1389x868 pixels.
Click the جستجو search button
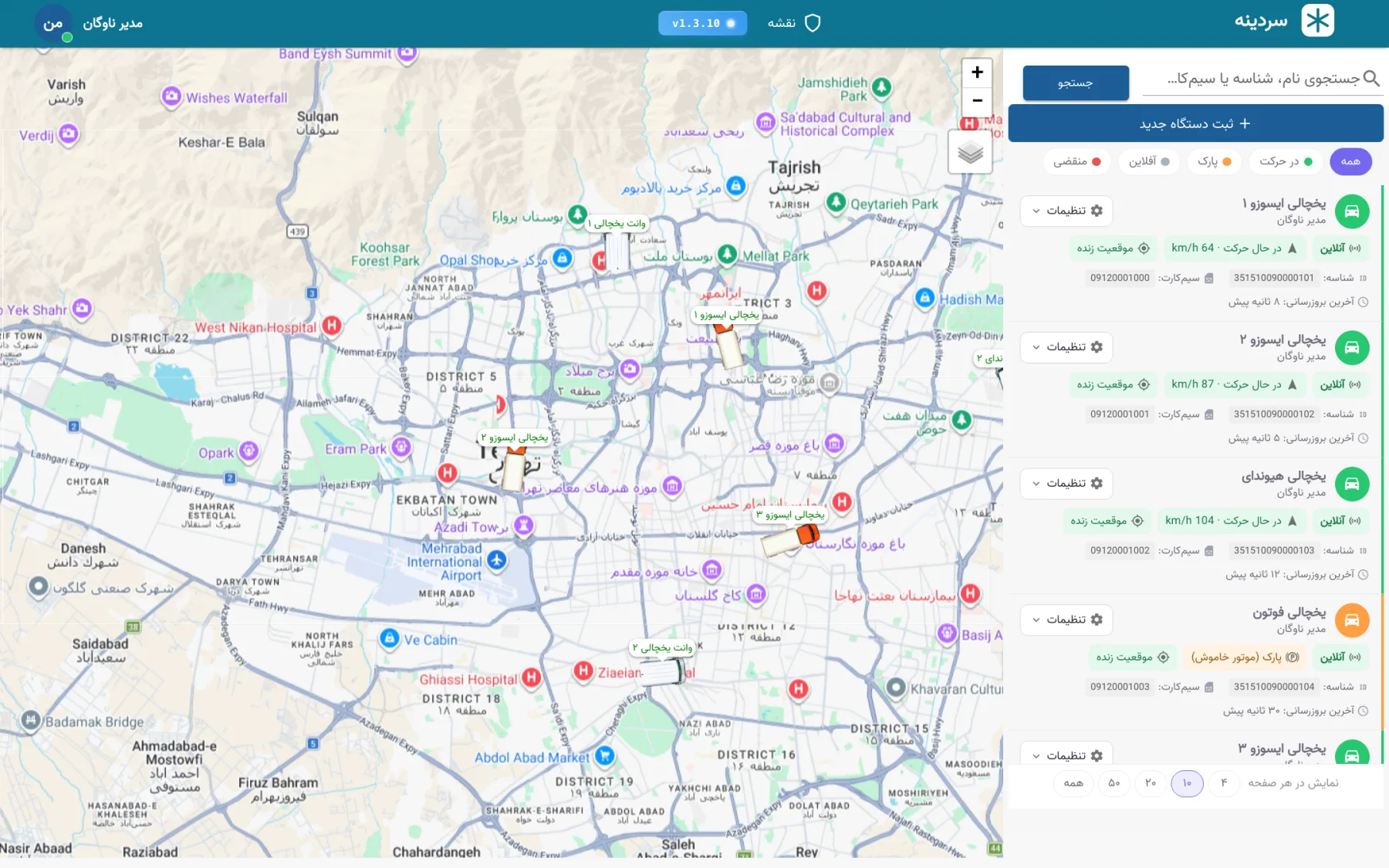coord(1076,83)
